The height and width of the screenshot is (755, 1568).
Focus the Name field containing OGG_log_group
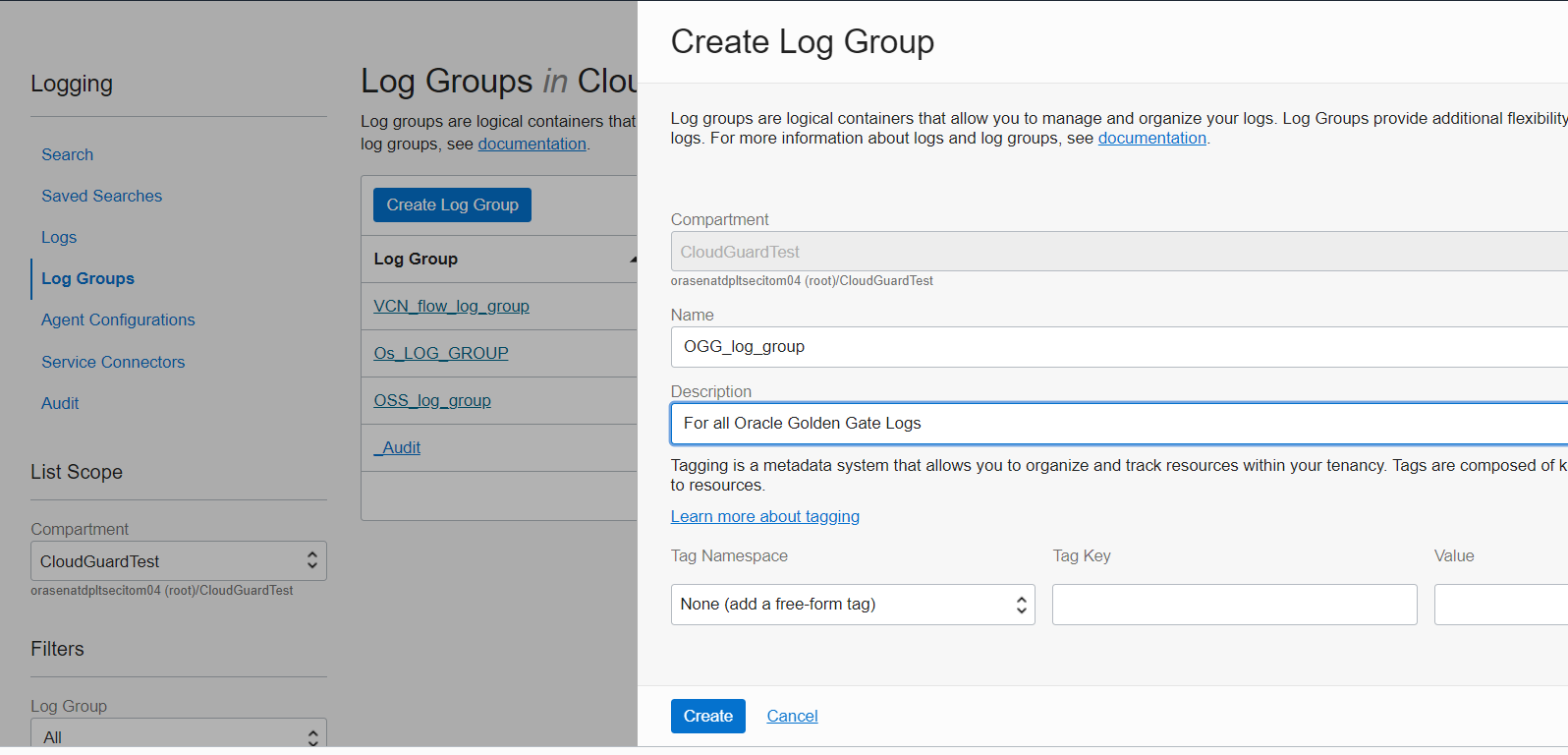[x=1119, y=347]
